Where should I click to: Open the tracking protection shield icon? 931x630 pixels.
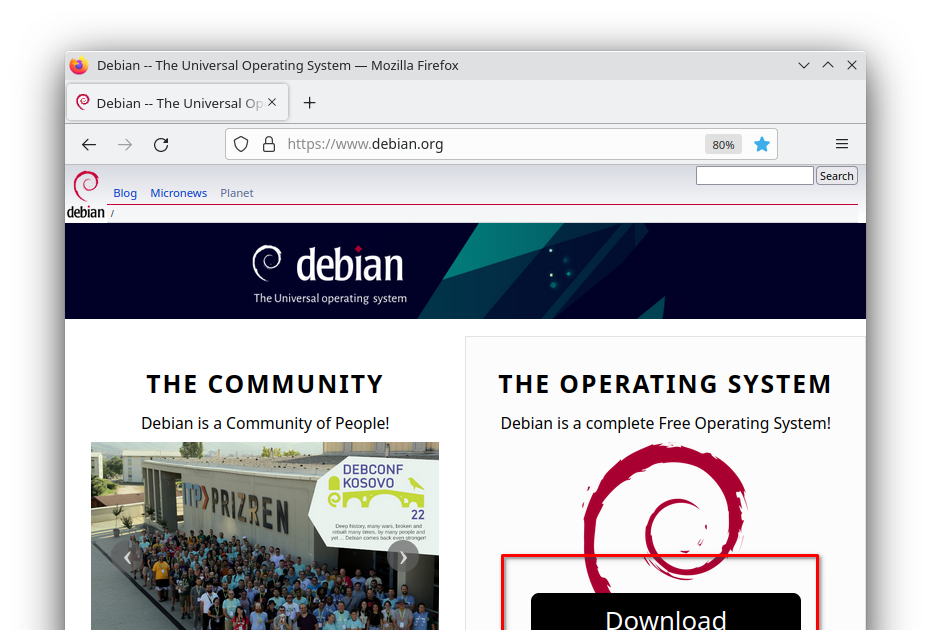[240, 144]
